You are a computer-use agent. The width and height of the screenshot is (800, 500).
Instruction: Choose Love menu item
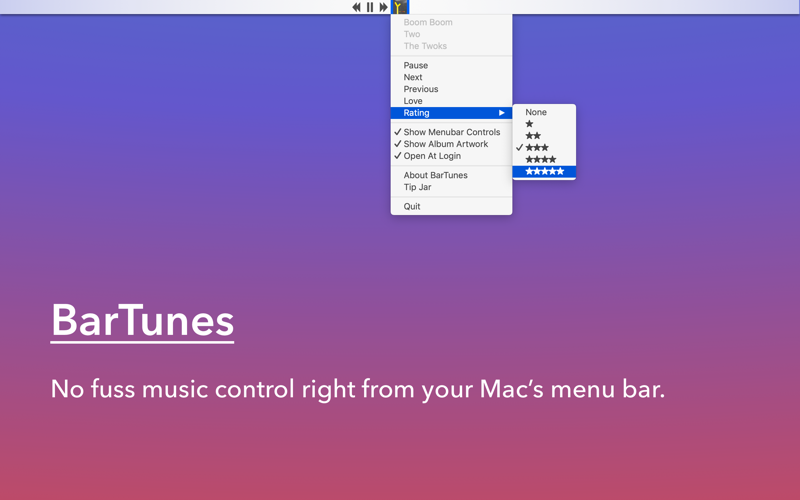(x=451, y=101)
